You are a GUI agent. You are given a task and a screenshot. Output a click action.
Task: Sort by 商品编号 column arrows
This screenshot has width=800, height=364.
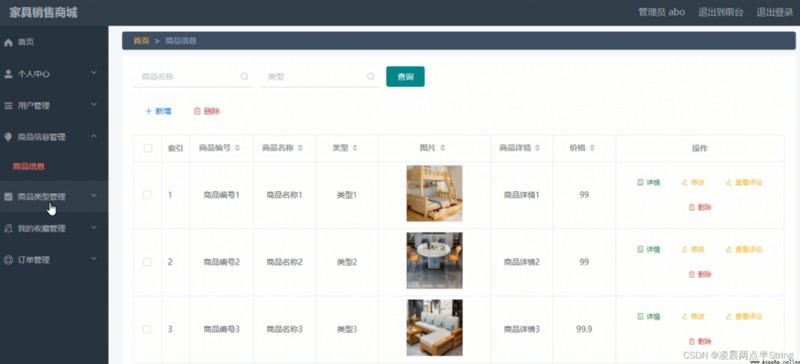pos(237,148)
